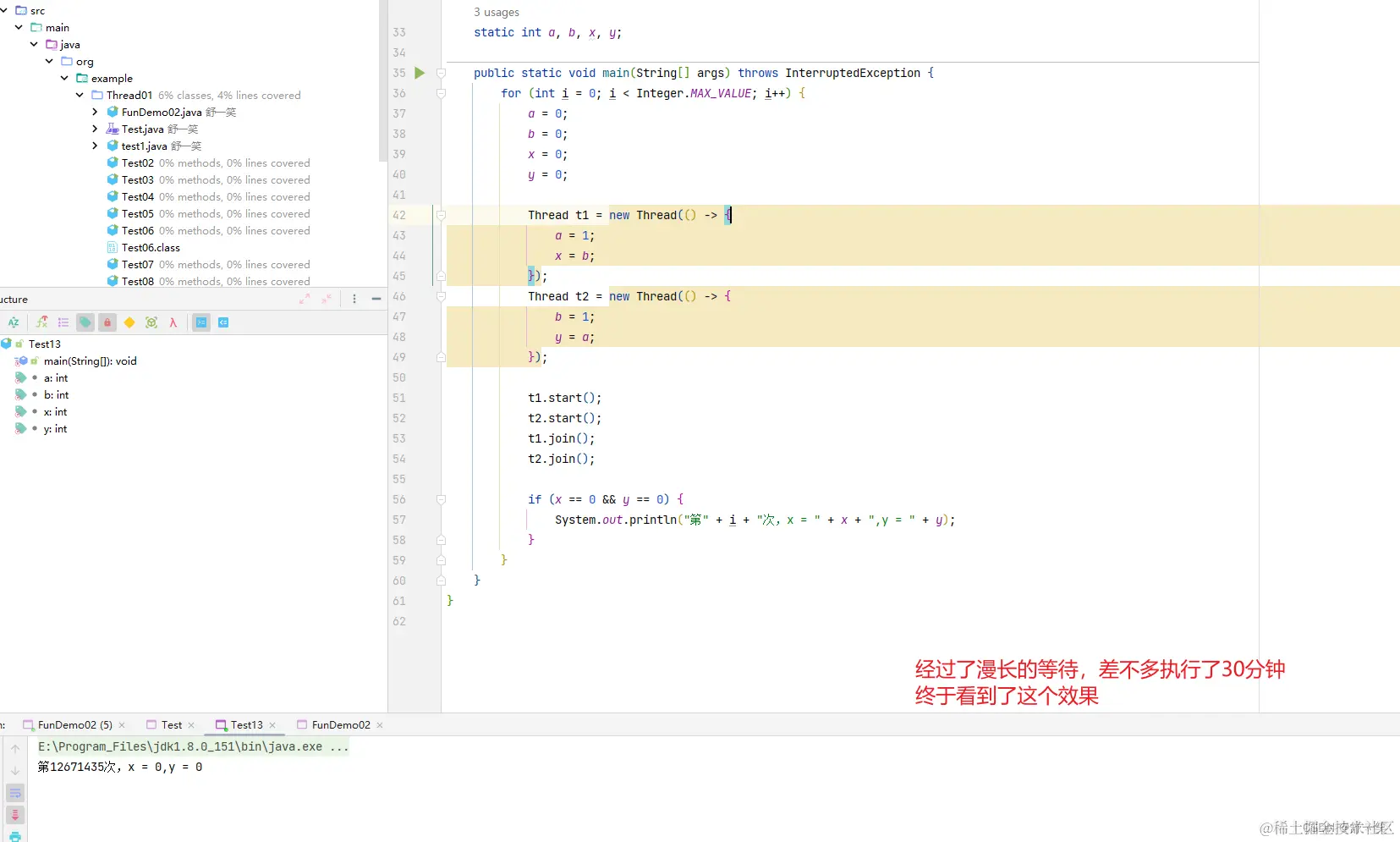This screenshot has height=842, width=1400.
Task: Toggle always select opened element icon
Action: [201, 322]
